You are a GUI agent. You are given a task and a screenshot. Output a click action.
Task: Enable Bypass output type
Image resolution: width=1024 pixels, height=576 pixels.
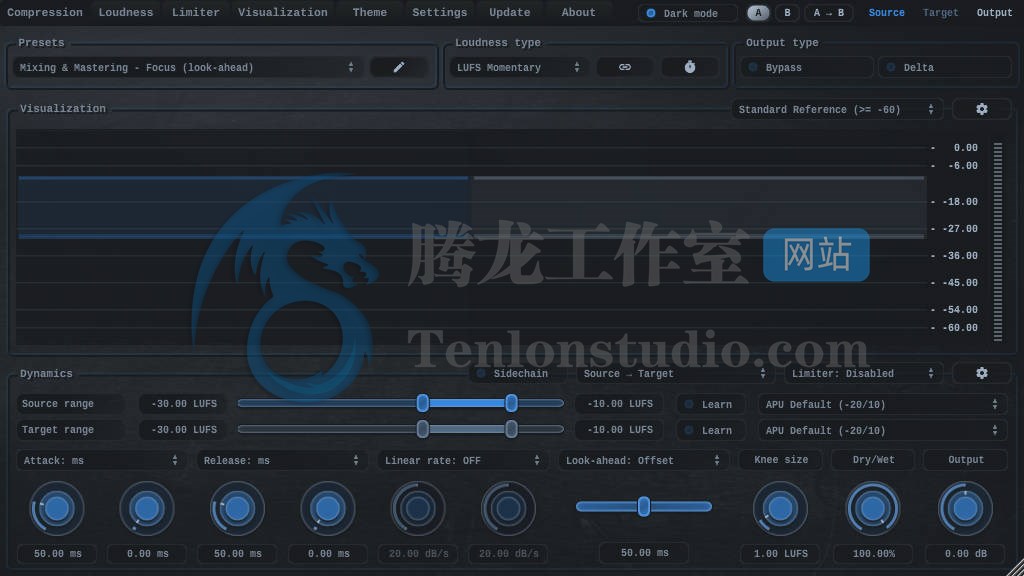coord(807,67)
